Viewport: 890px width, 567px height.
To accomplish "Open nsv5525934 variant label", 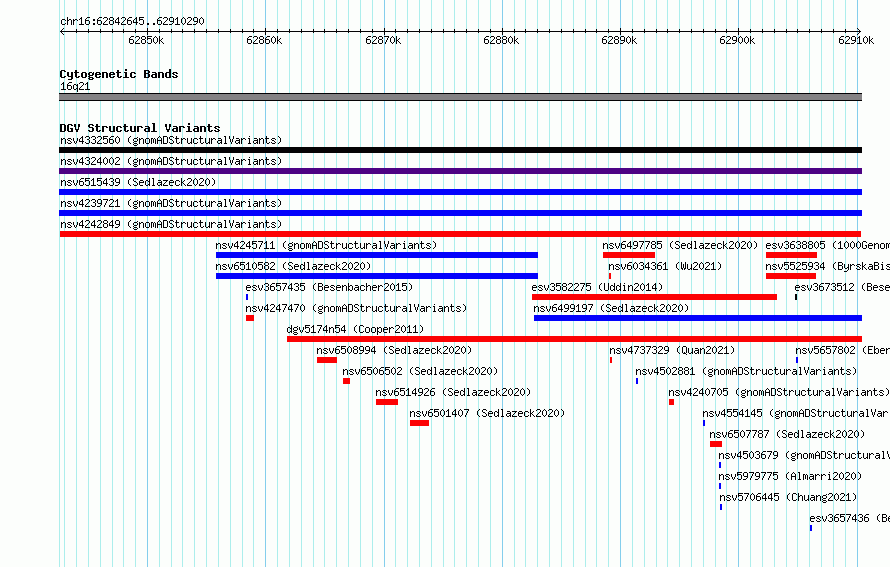I will [x=828, y=266].
